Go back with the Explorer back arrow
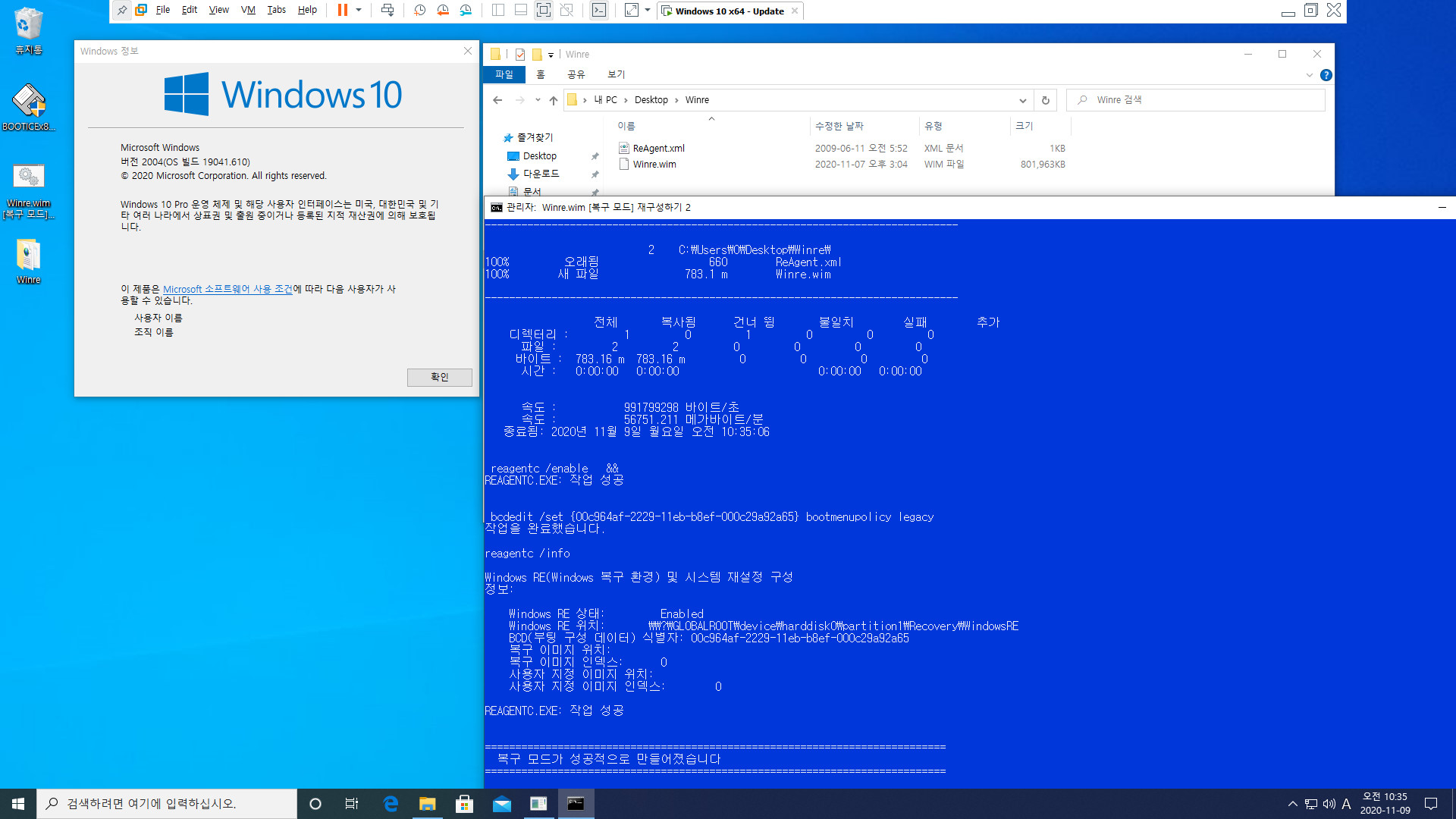This screenshot has width=1456, height=819. [x=497, y=100]
